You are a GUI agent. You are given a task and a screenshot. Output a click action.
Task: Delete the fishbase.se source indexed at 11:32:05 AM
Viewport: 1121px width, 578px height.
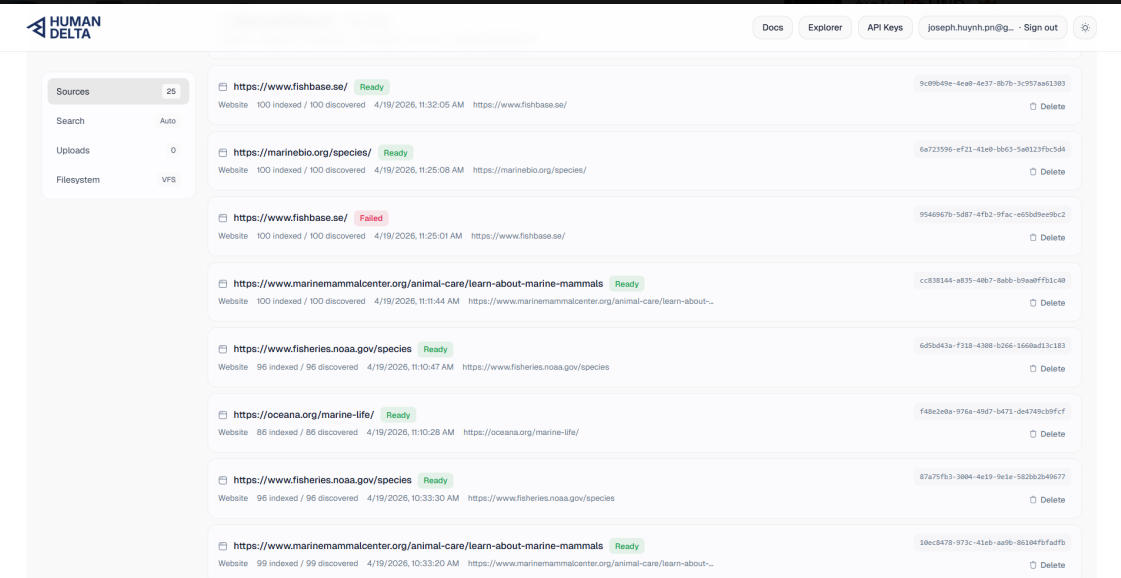tap(1047, 107)
